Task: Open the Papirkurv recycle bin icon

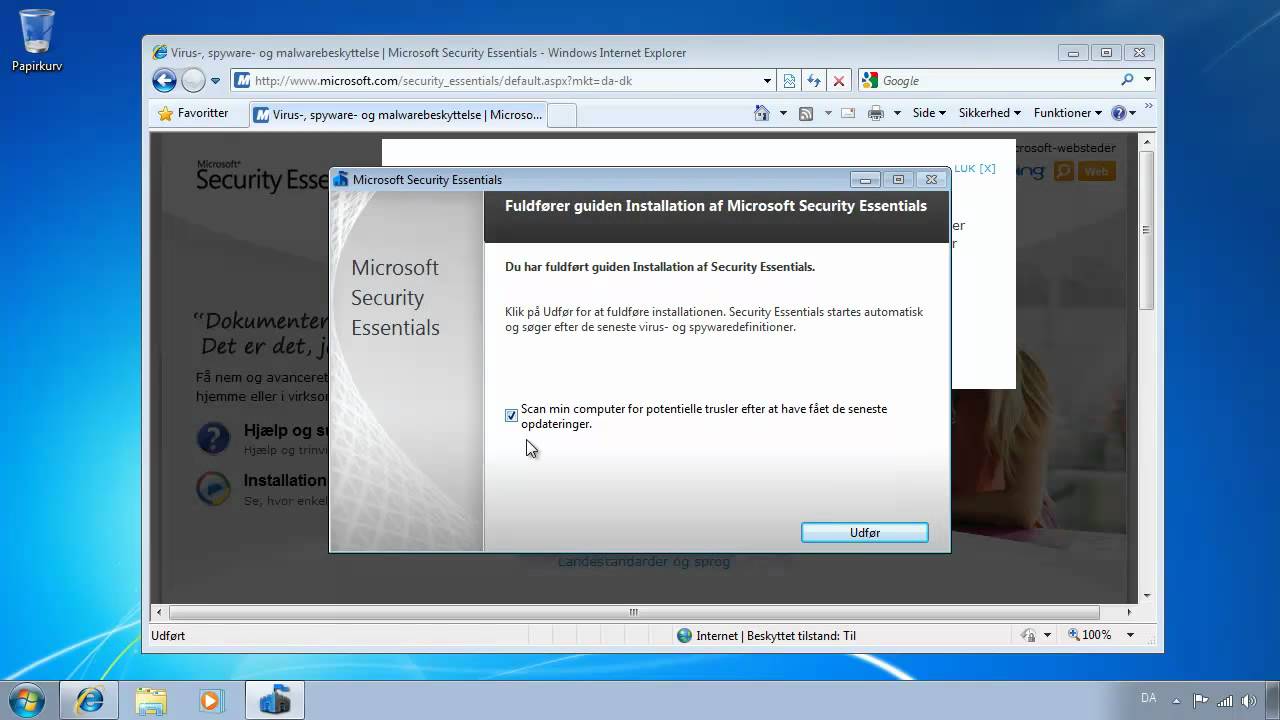Action: pos(36,41)
